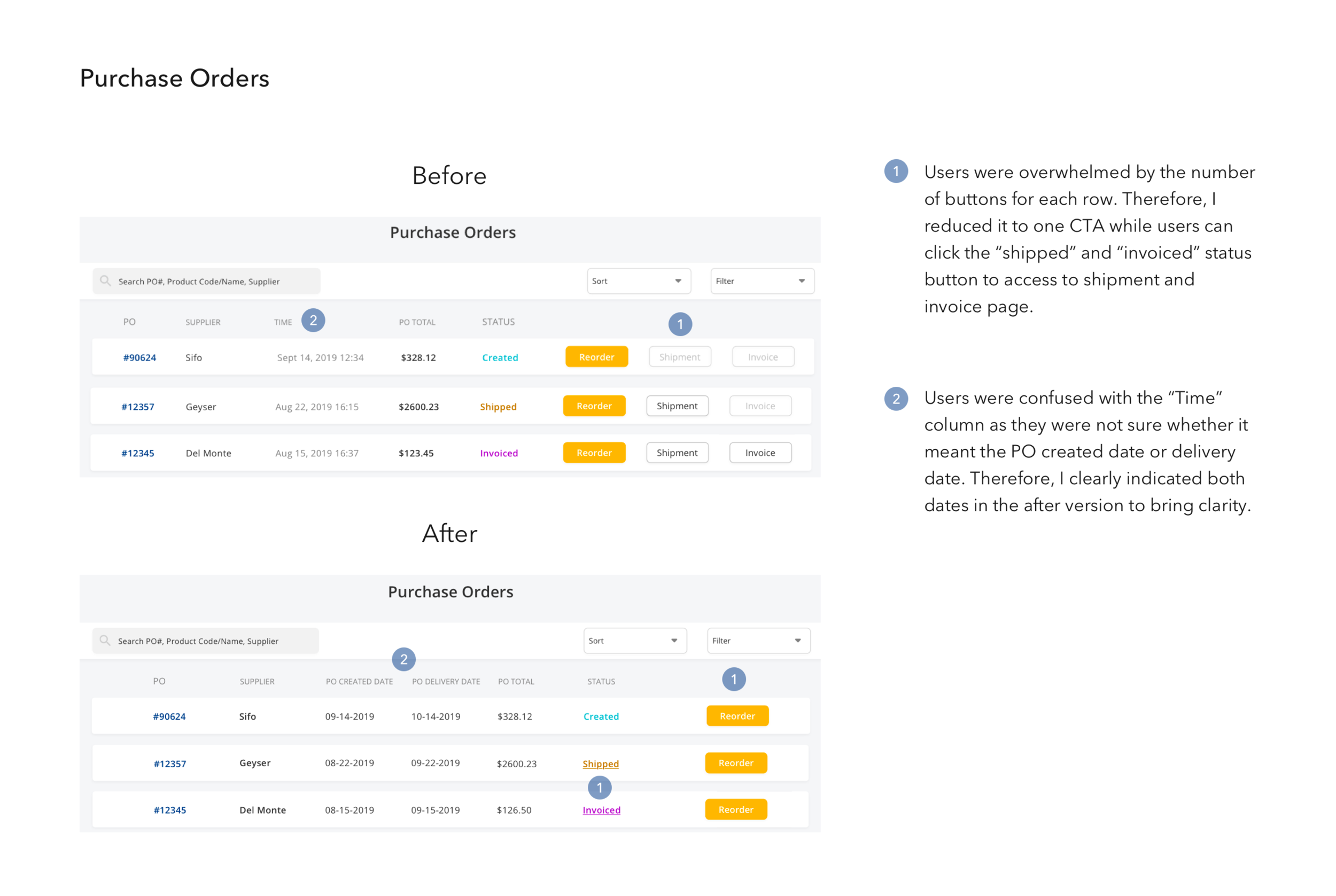Image resolution: width=1336 pixels, height=896 pixels.
Task: Click annotation marker 1 below Shipped status
Action: [x=600, y=788]
